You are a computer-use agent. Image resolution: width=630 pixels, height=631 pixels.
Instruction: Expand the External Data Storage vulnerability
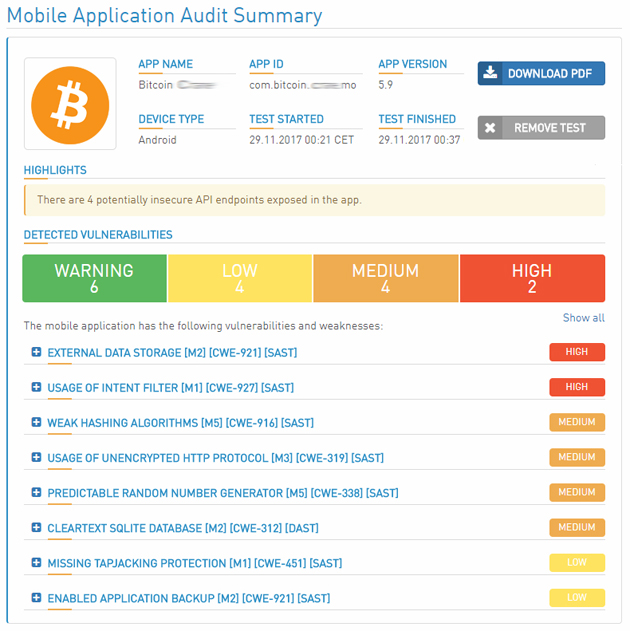click(x=36, y=352)
